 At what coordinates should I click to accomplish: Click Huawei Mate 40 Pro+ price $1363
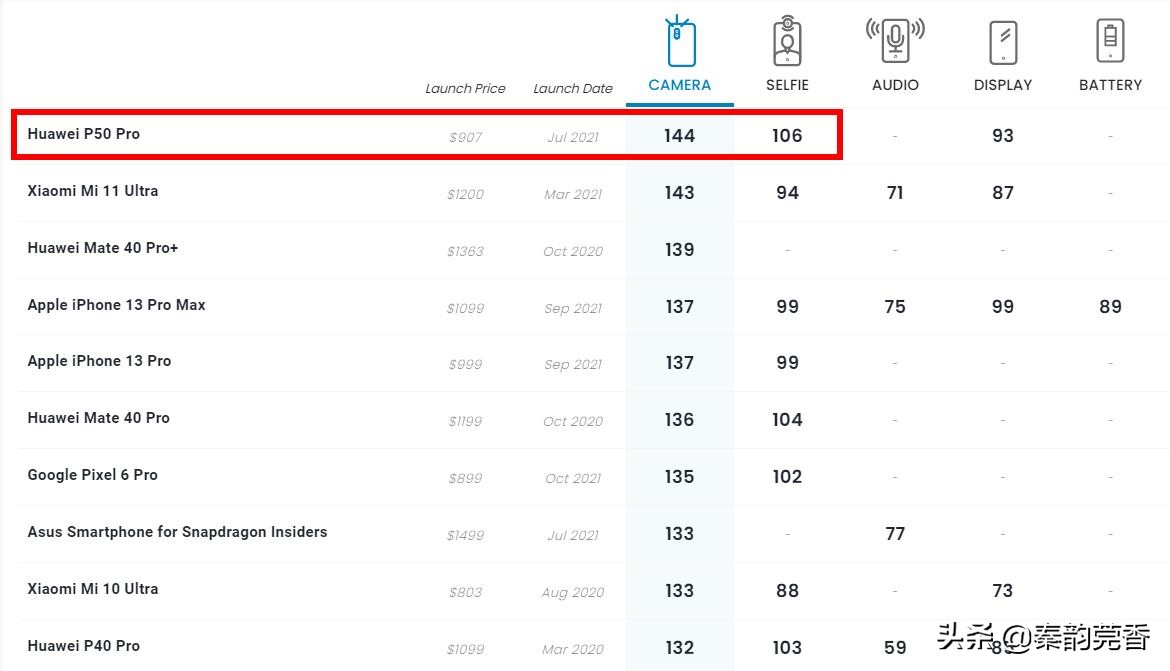point(465,252)
